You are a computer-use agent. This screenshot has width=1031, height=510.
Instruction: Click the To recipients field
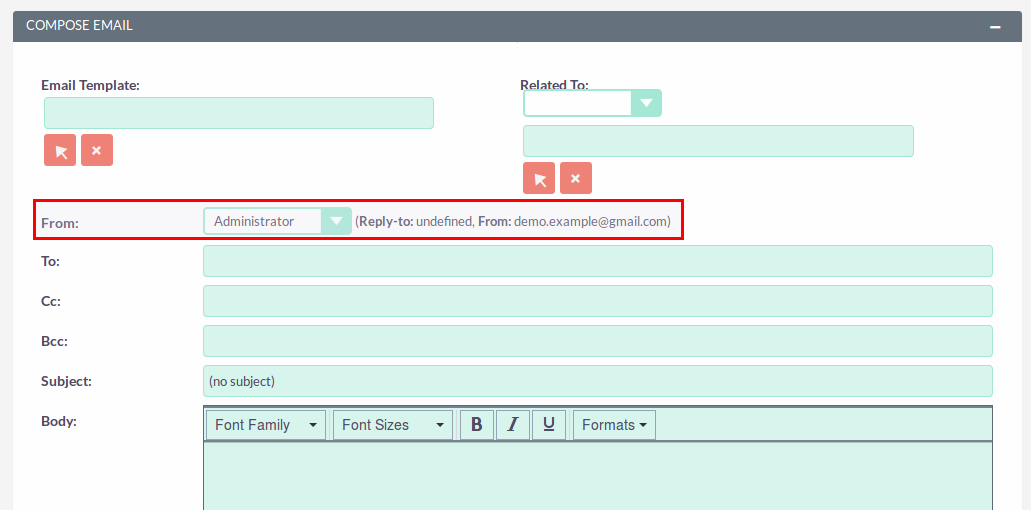pos(598,261)
